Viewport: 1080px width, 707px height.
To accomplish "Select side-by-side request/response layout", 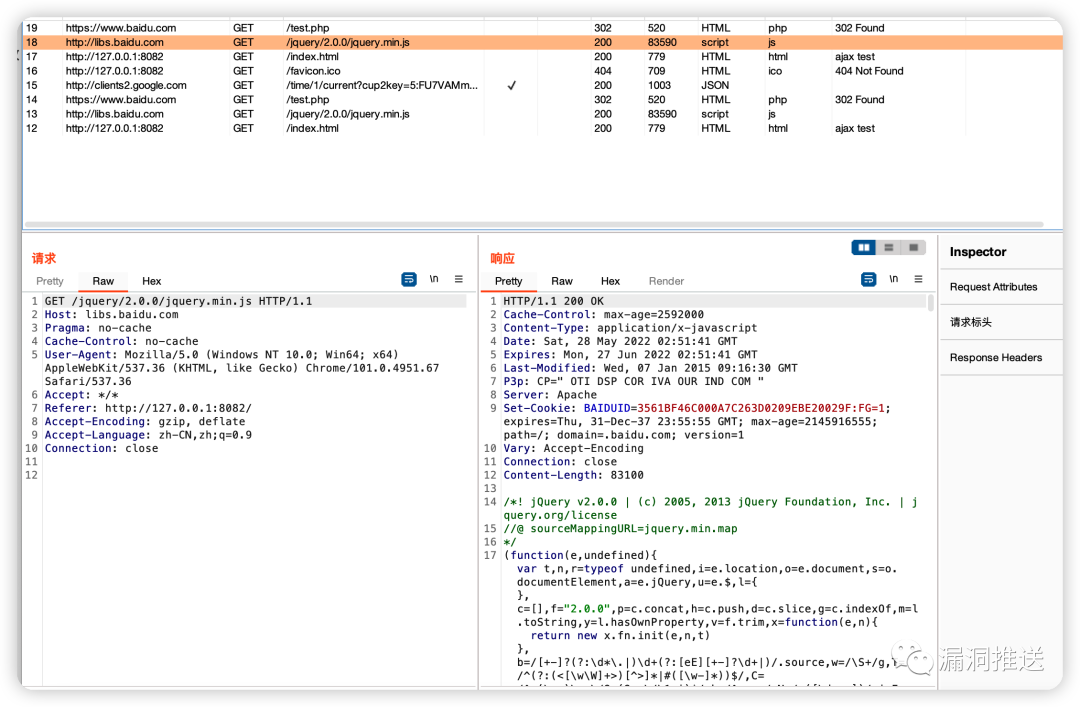I will (864, 247).
